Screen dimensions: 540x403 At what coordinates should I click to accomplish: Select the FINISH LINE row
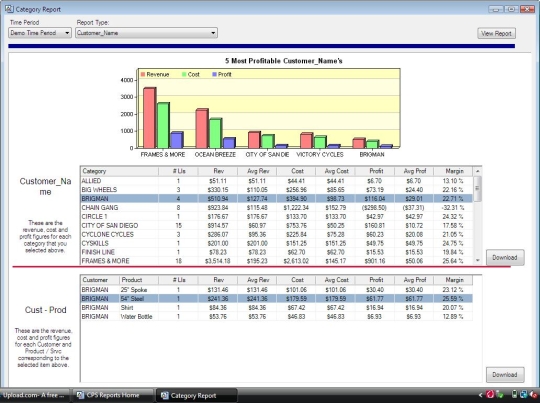pos(277,252)
